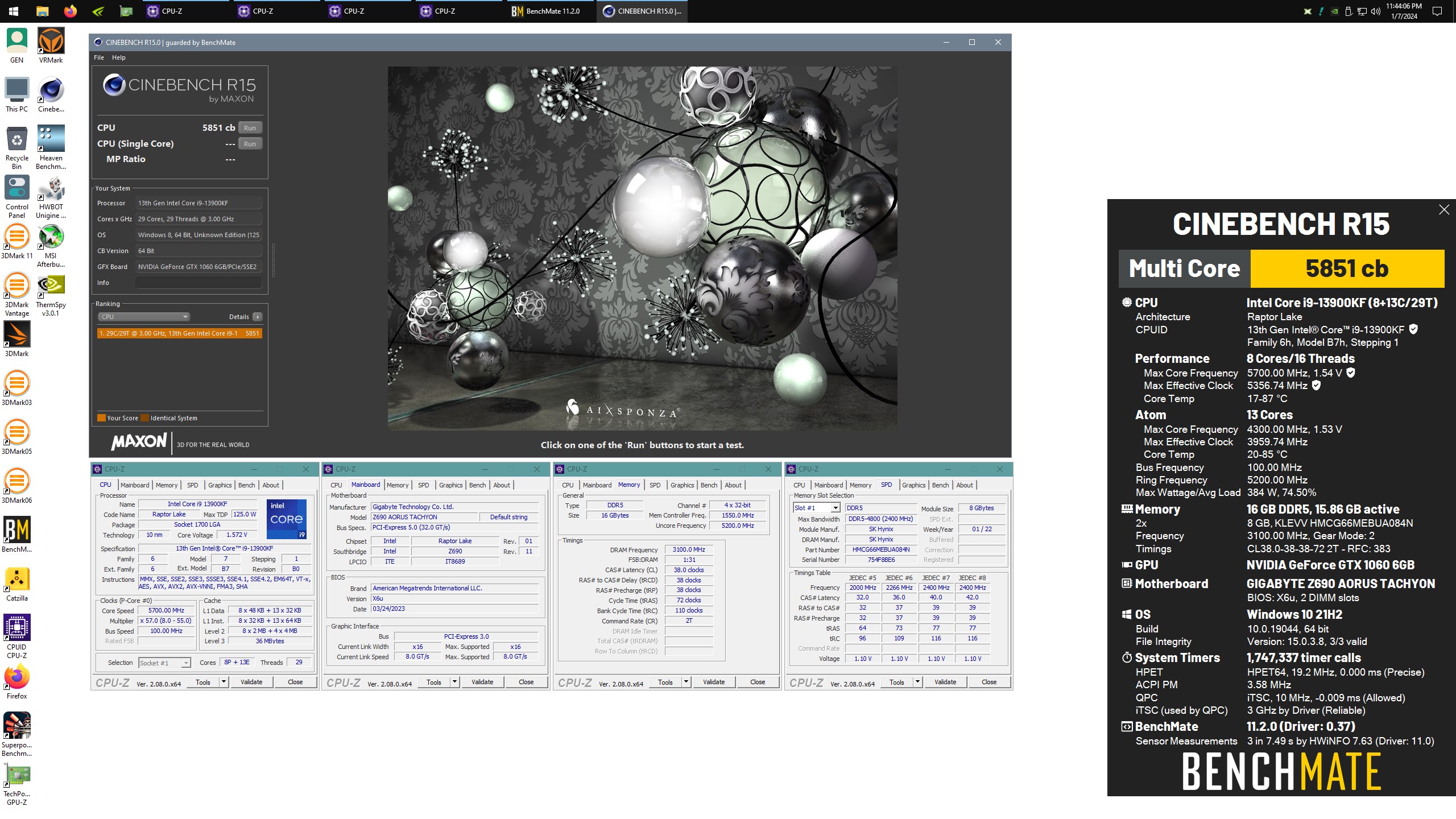Open the notification center icon
Viewport: 1456px width, 819px height.
click(1437, 11)
